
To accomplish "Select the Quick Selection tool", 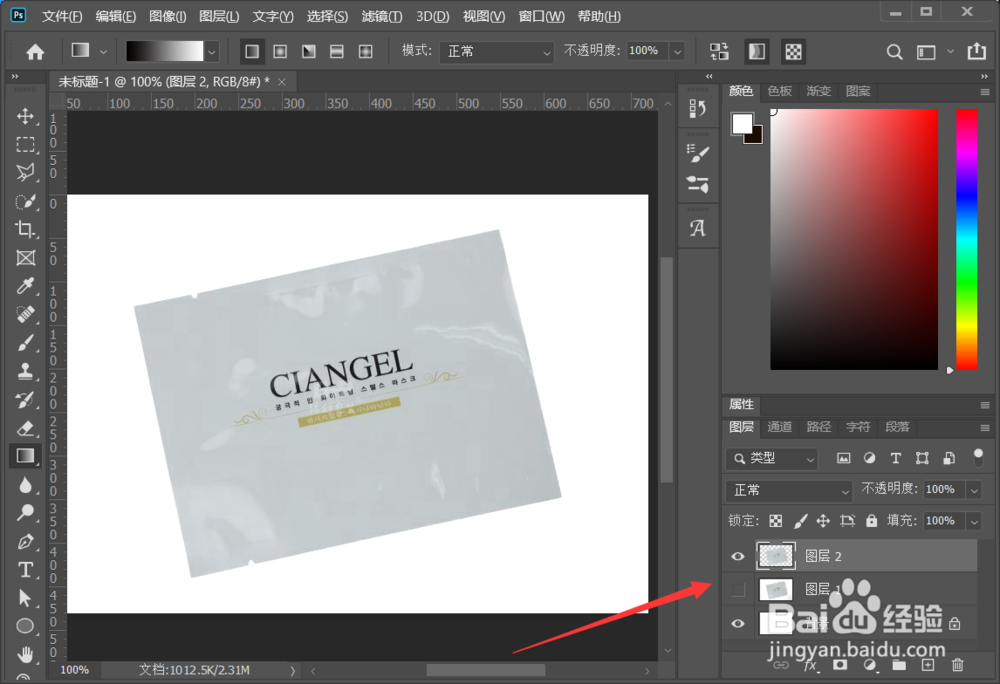I will tap(25, 201).
